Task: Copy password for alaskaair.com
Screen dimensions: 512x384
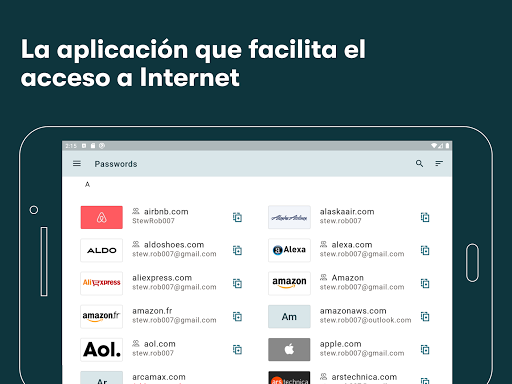Action: tap(425, 217)
